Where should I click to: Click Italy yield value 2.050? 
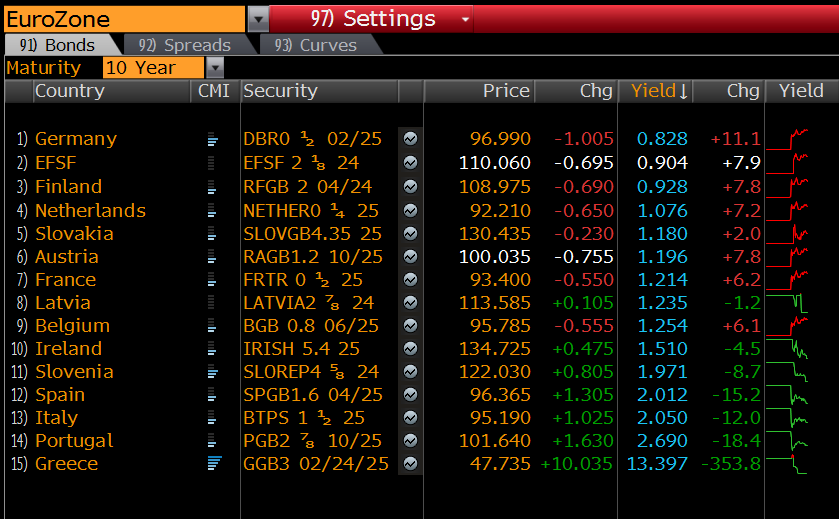[662, 418]
